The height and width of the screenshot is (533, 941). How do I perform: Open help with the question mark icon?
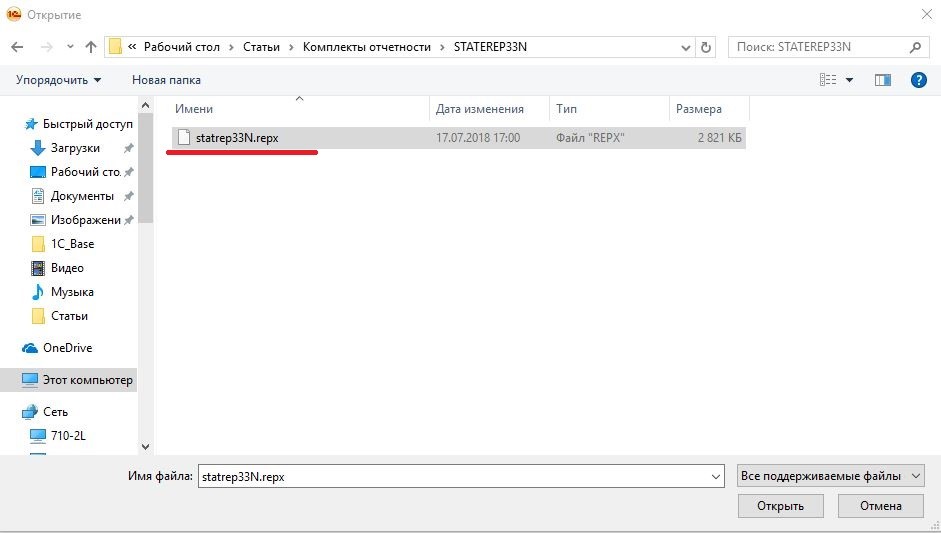coord(918,80)
